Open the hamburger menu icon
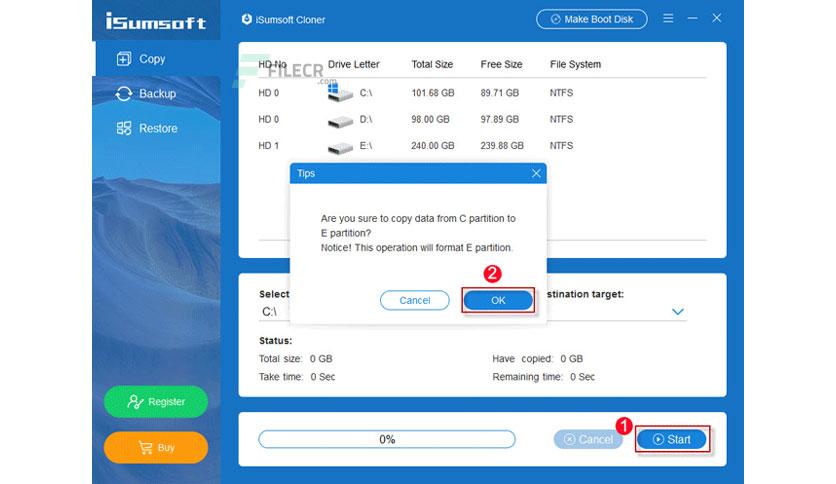836x484 pixels. coord(668,19)
